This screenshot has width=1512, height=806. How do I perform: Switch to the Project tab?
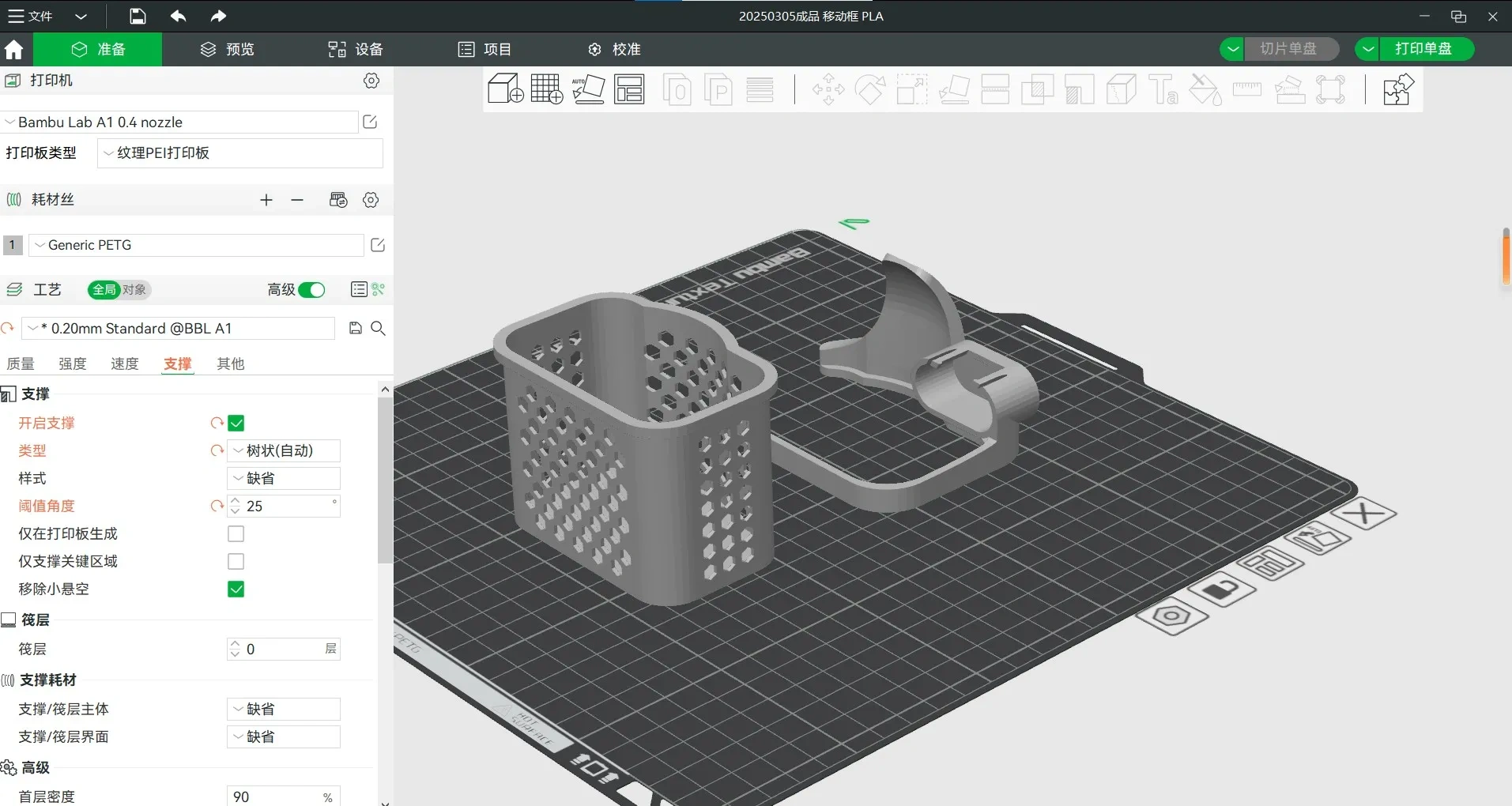(x=485, y=49)
